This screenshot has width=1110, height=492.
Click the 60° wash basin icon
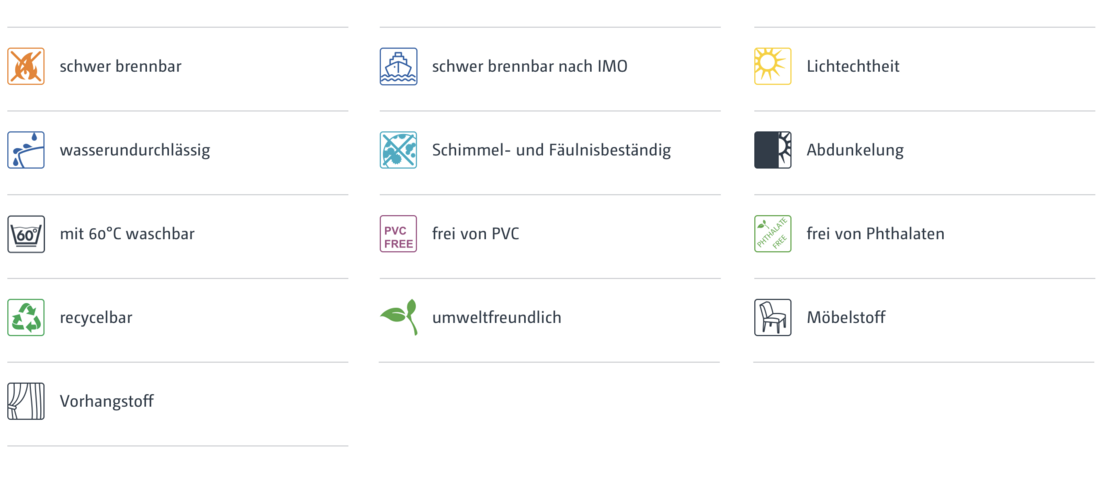(26, 234)
